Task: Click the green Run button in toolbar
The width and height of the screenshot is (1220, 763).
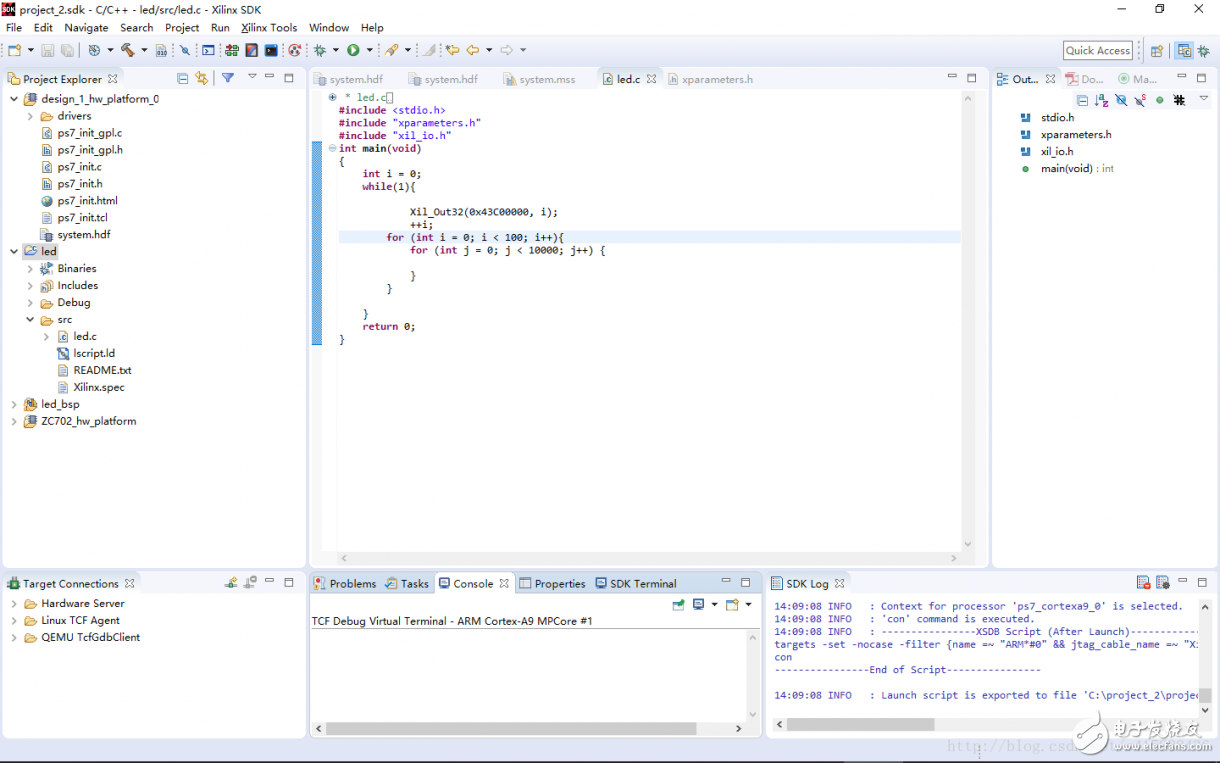Action: (x=353, y=50)
